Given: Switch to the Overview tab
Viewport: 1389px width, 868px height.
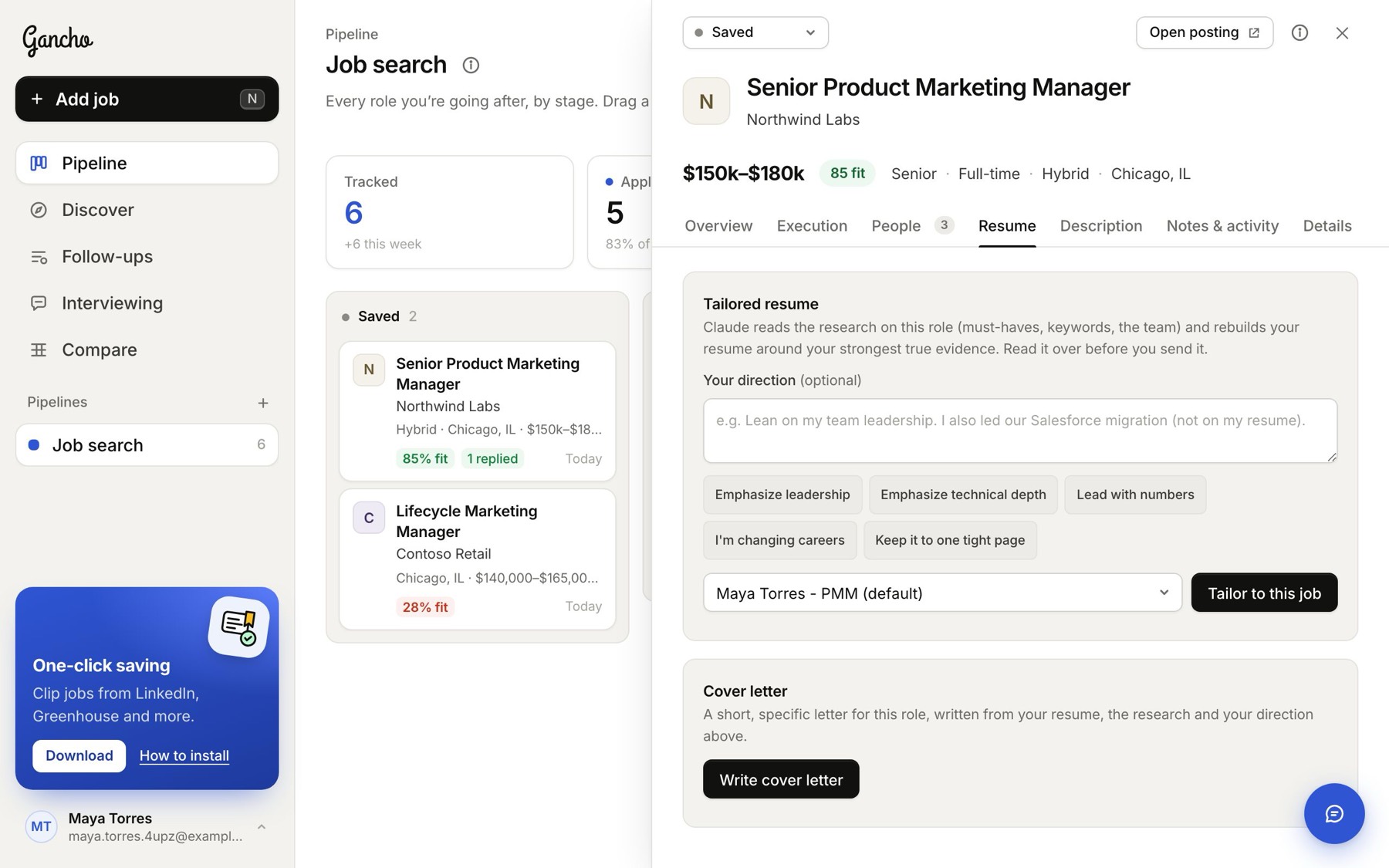Looking at the screenshot, I should [x=718, y=226].
